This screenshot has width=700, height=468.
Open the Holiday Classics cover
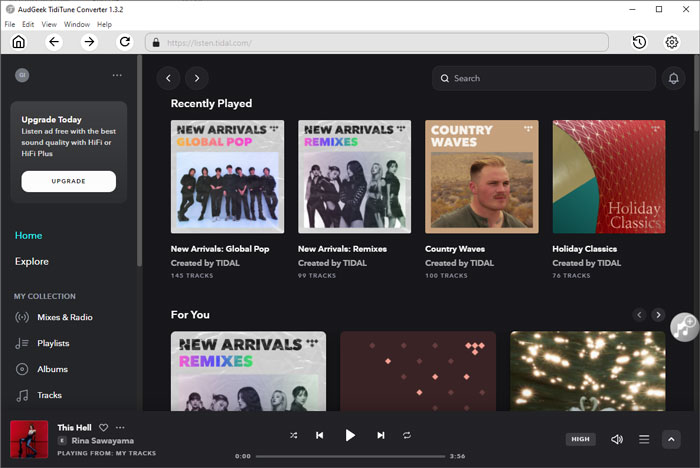(609, 176)
